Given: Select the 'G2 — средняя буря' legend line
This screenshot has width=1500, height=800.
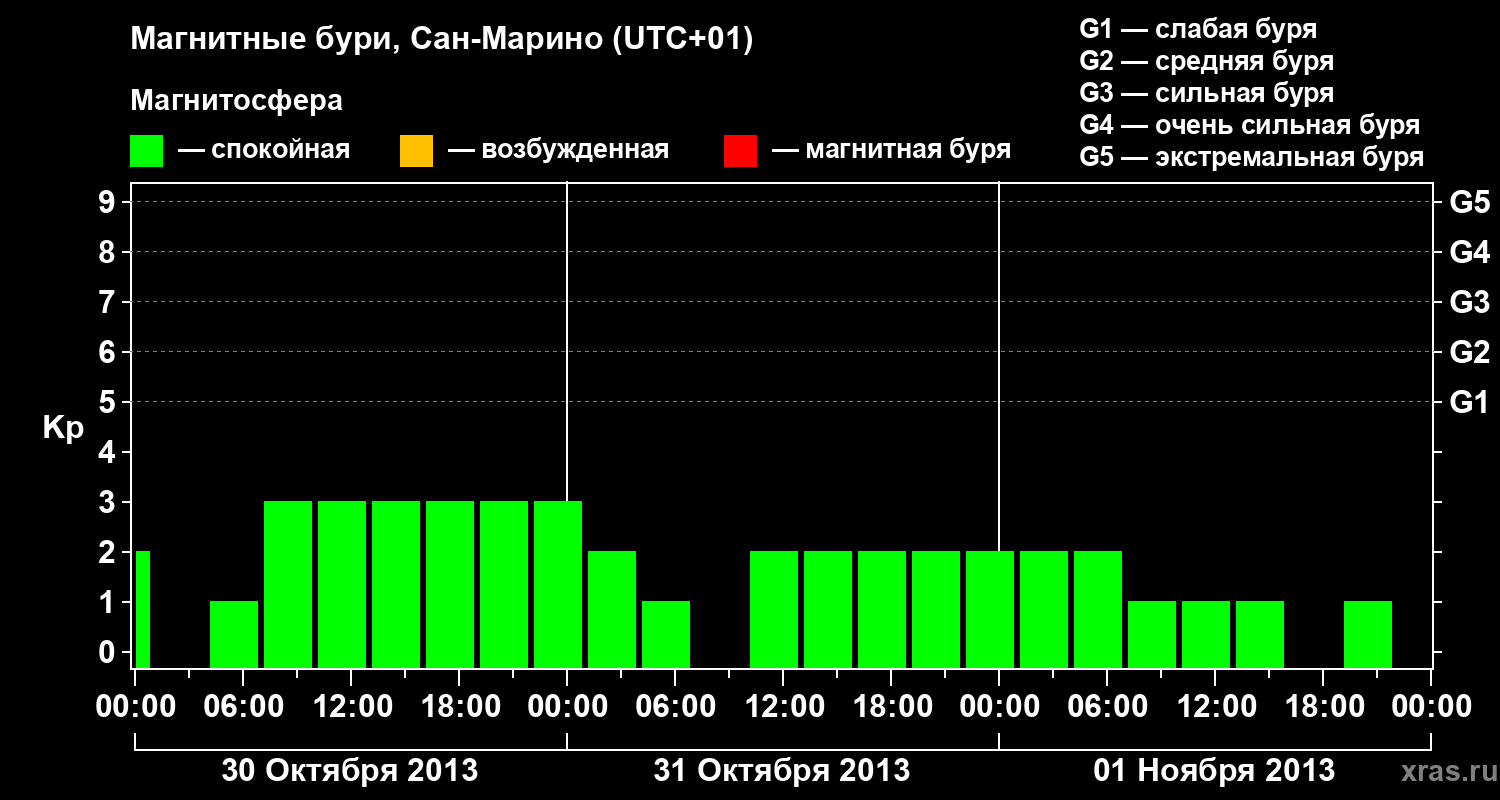Looking at the screenshot, I should [x=1207, y=61].
